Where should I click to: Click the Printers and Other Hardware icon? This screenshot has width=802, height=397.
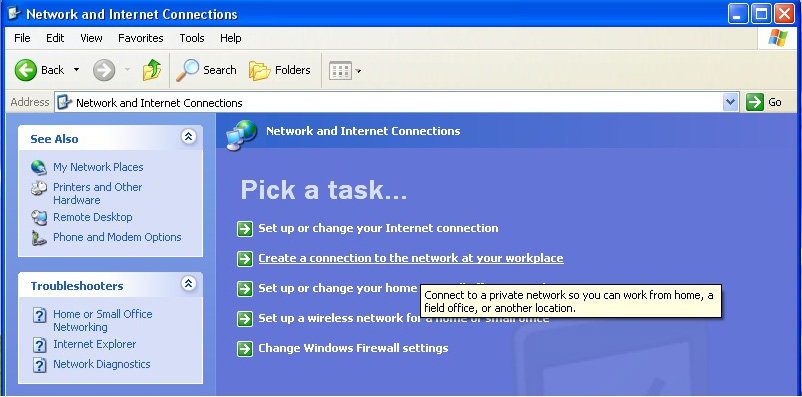(x=39, y=189)
